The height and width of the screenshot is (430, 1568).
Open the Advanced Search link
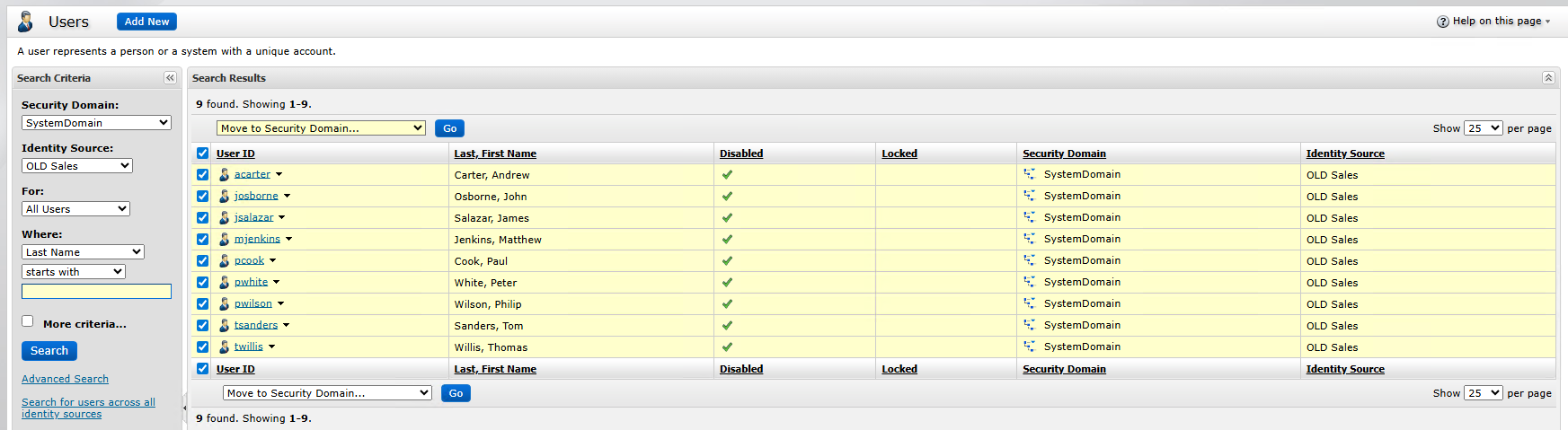click(65, 379)
